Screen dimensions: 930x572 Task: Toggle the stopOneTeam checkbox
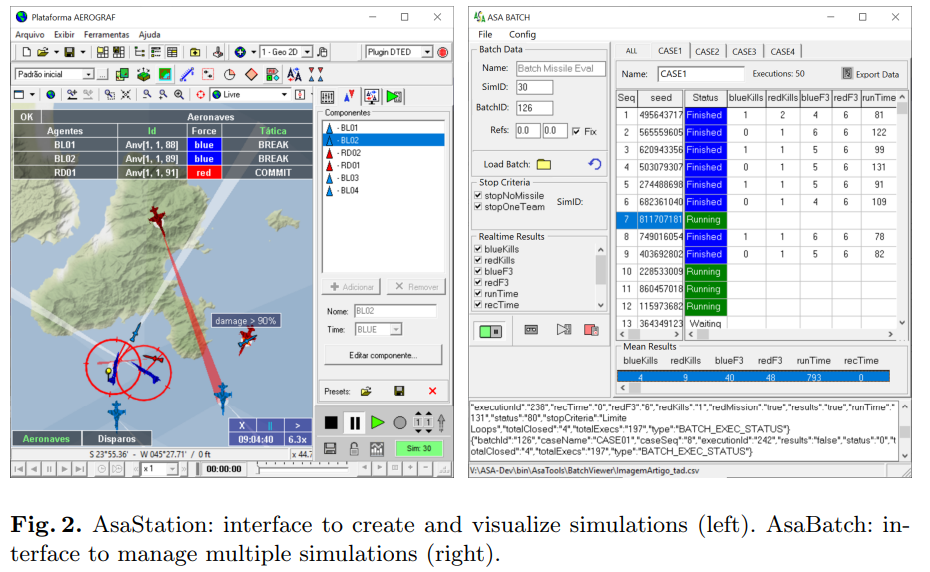478,206
